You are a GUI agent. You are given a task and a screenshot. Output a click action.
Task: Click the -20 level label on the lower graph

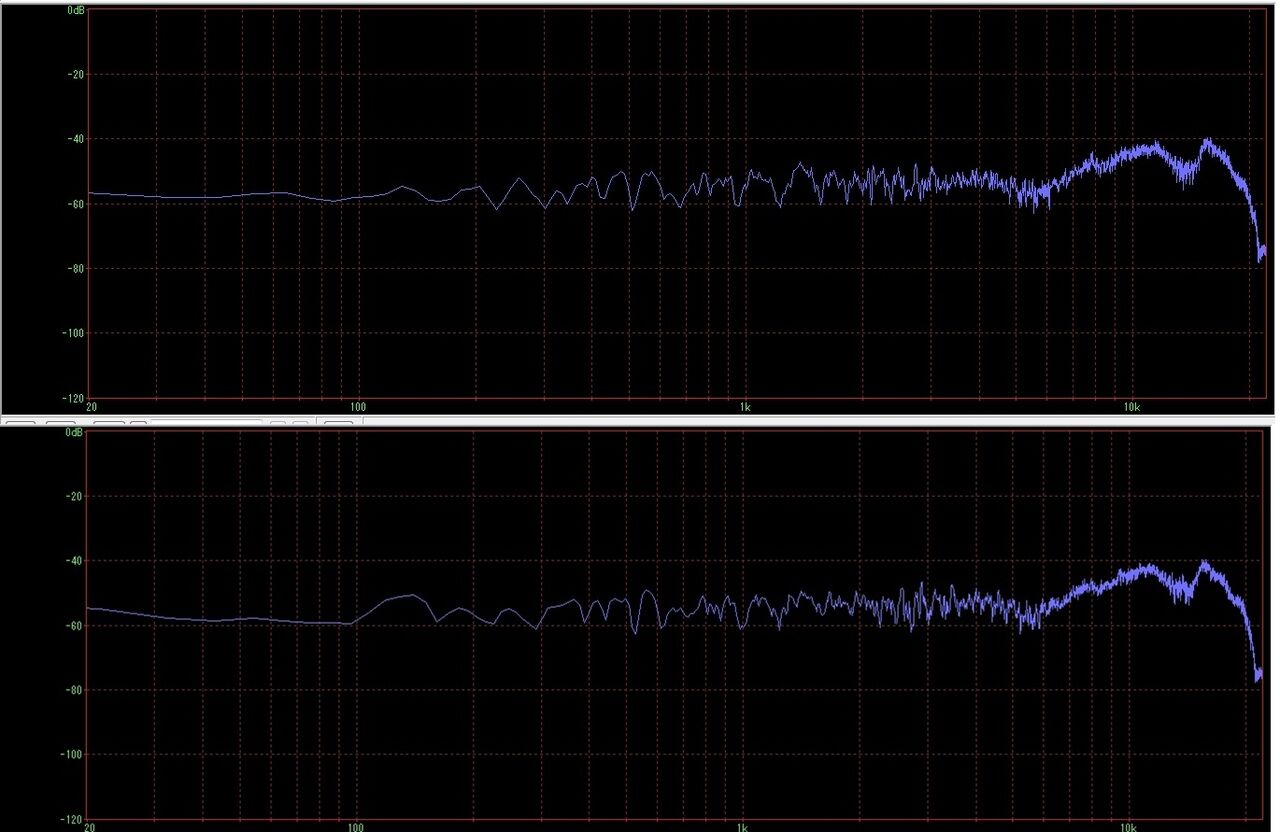pyautogui.click(x=74, y=496)
